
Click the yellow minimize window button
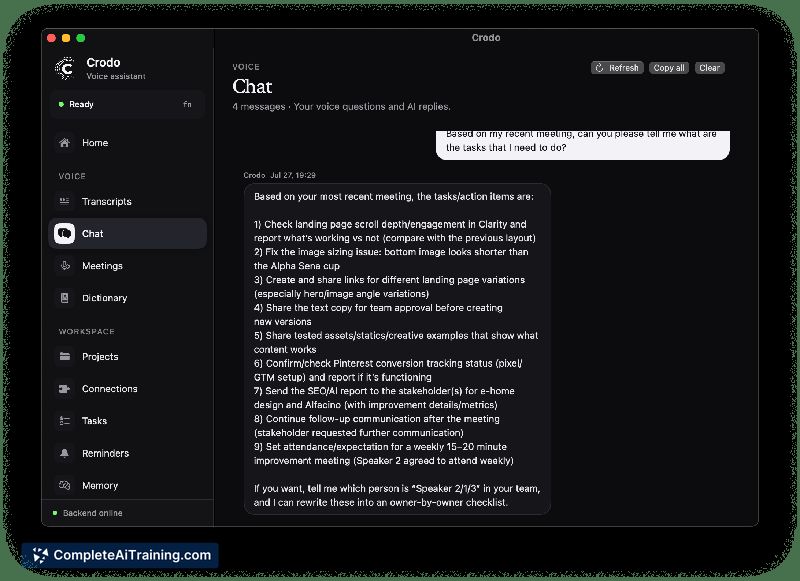(x=66, y=38)
